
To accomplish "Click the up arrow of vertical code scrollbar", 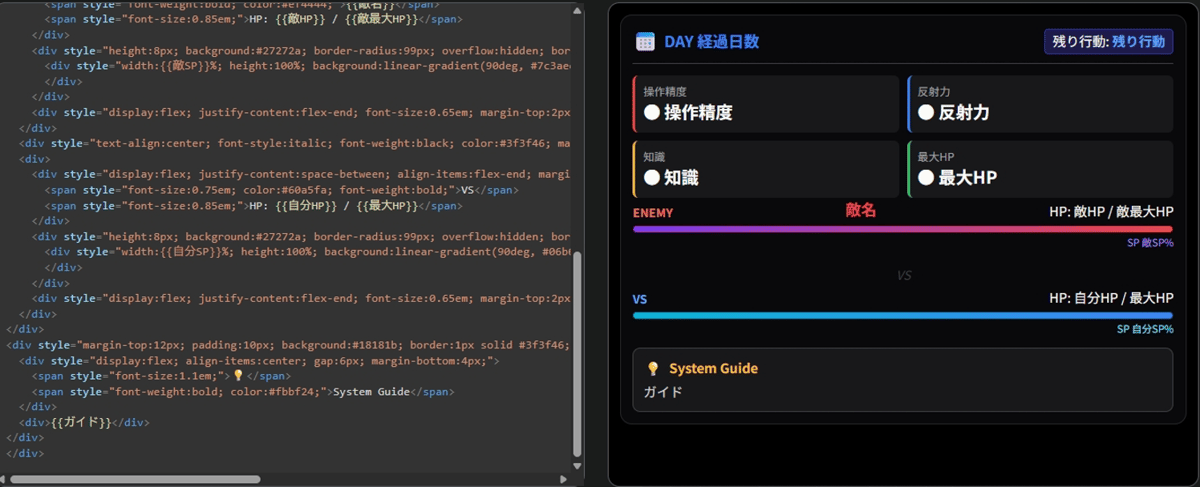I will click(577, 9).
